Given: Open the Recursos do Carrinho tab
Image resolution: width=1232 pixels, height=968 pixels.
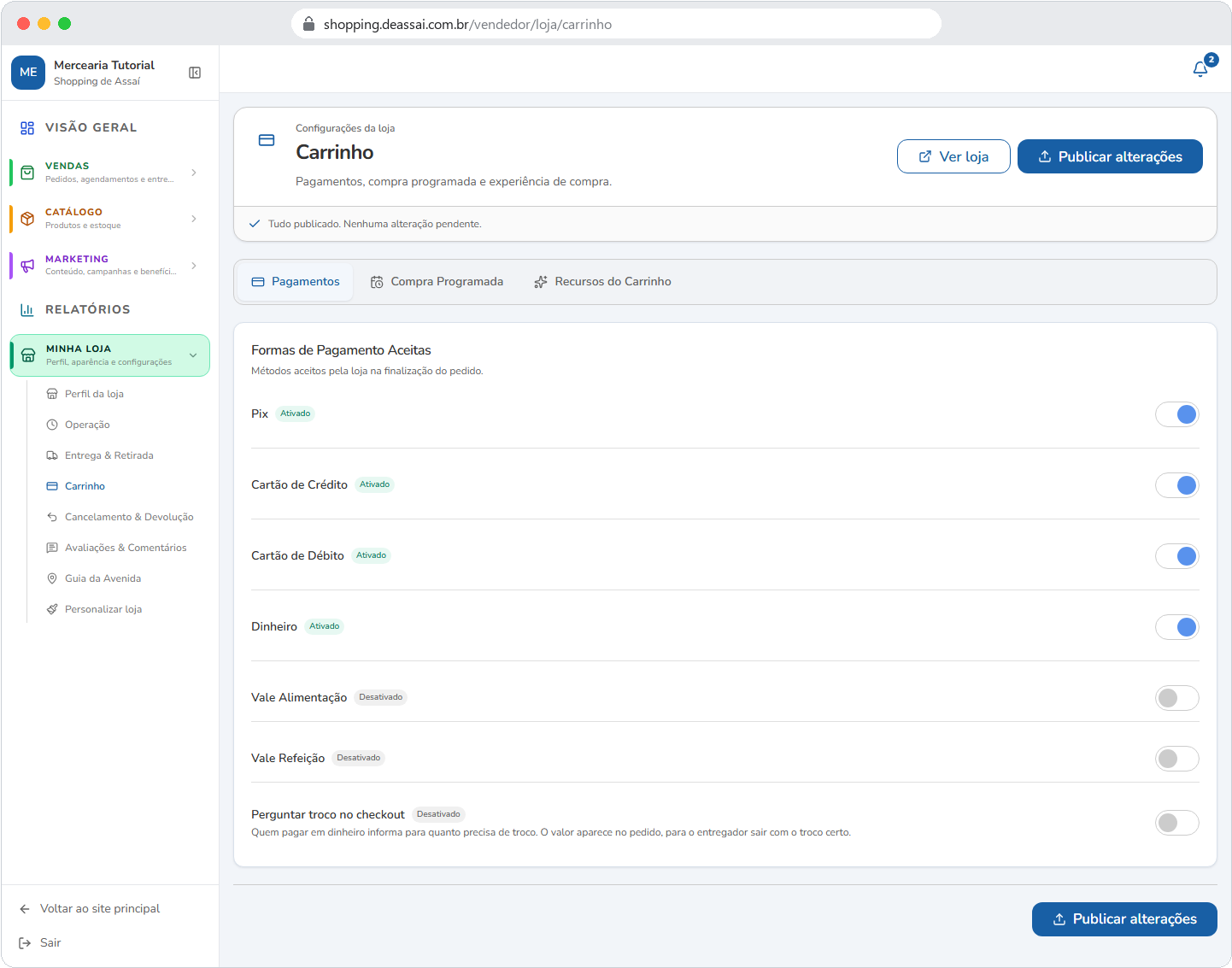Looking at the screenshot, I should [603, 282].
